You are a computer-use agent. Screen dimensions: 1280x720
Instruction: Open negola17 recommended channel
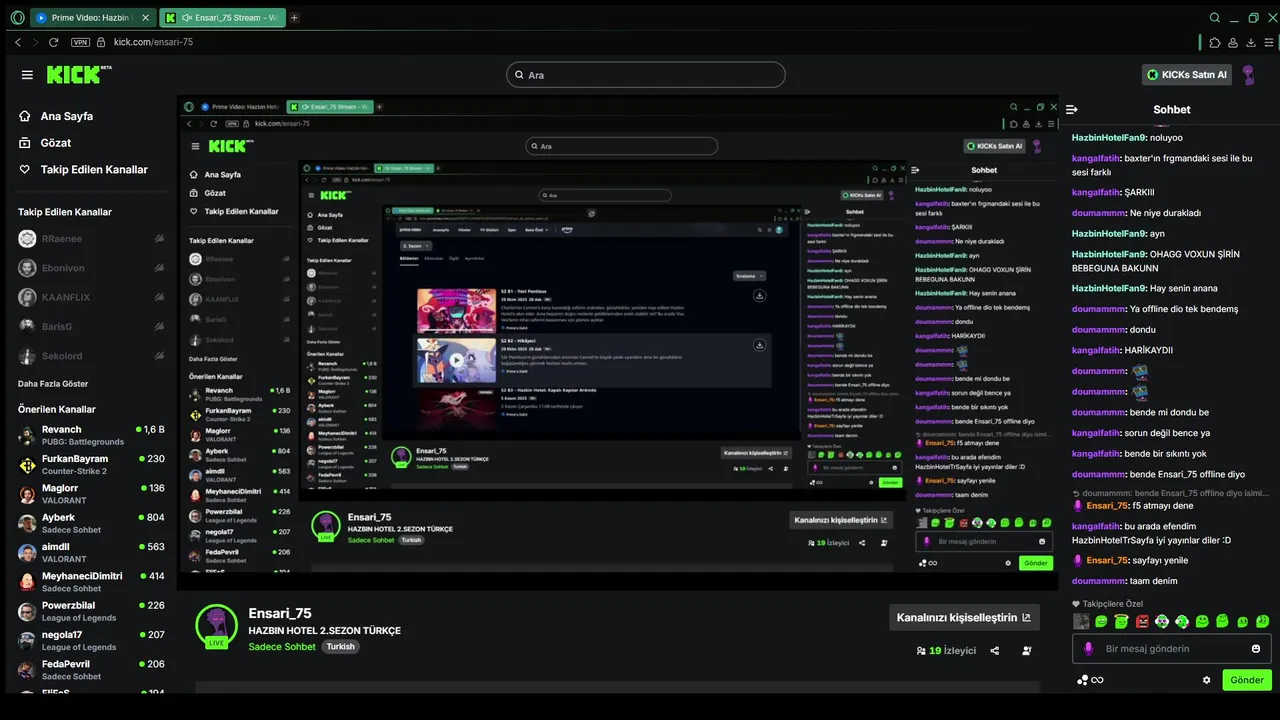coord(90,640)
